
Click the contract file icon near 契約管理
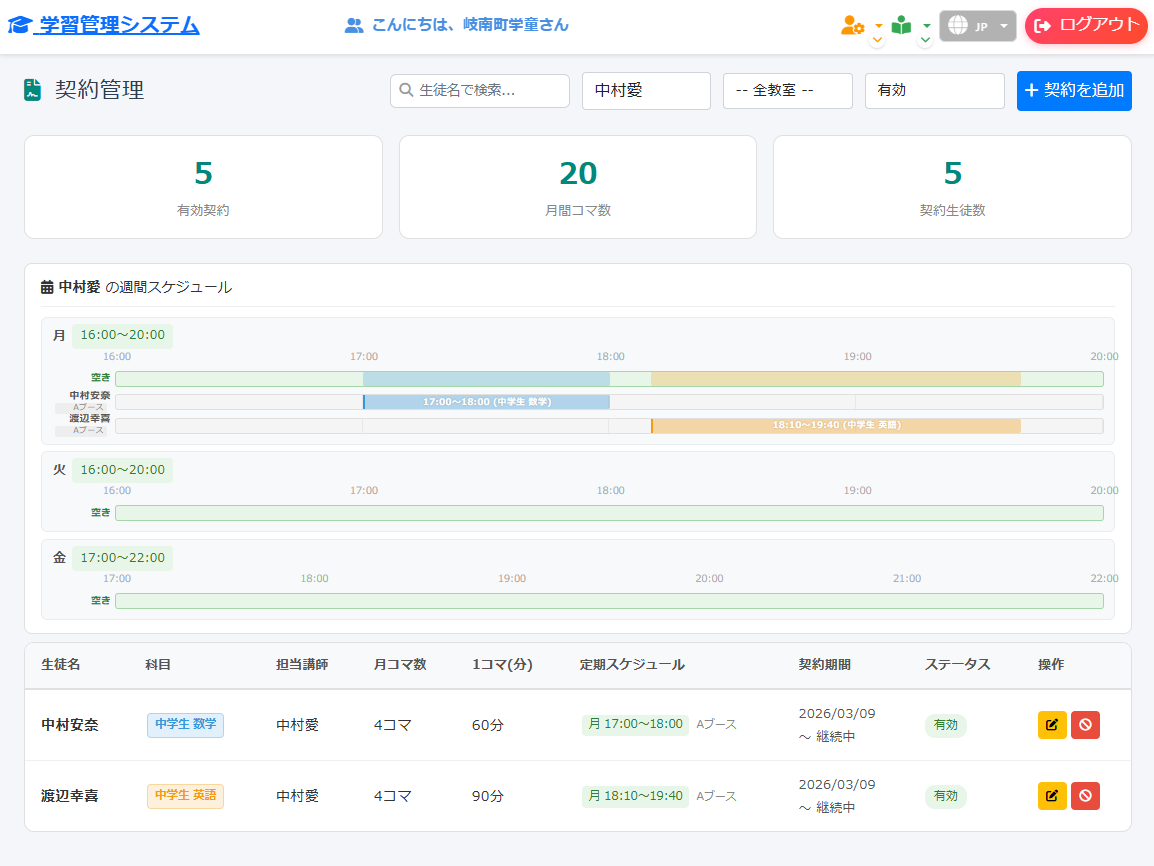tap(32, 90)
